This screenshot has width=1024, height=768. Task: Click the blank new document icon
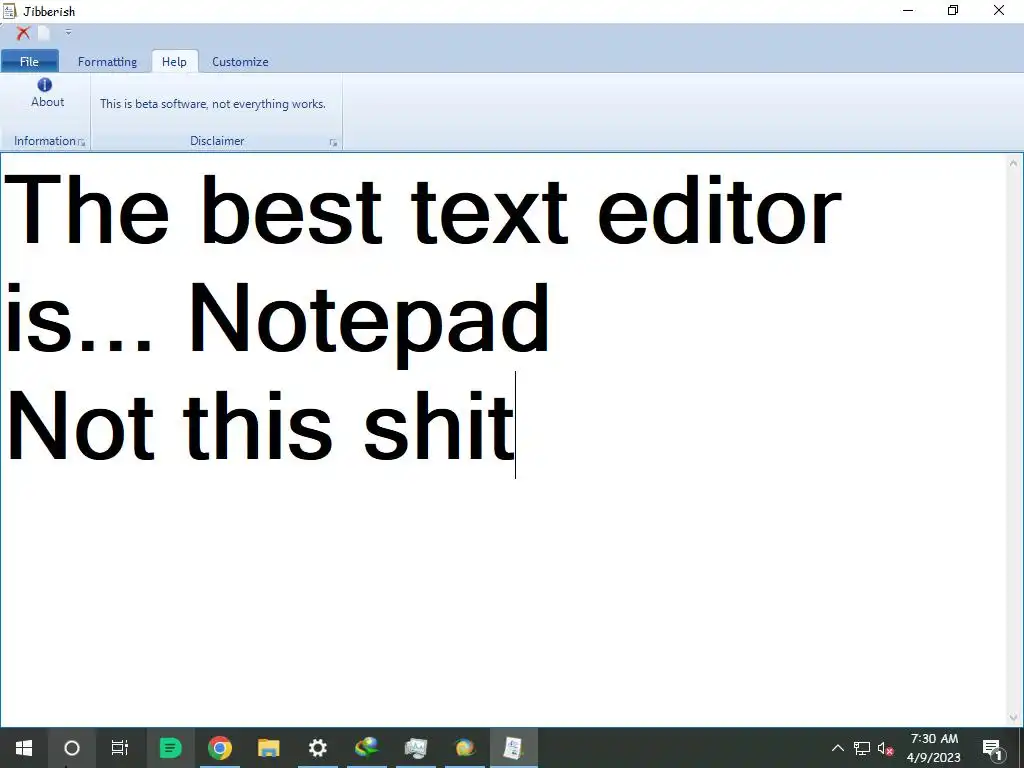[44, 33]
